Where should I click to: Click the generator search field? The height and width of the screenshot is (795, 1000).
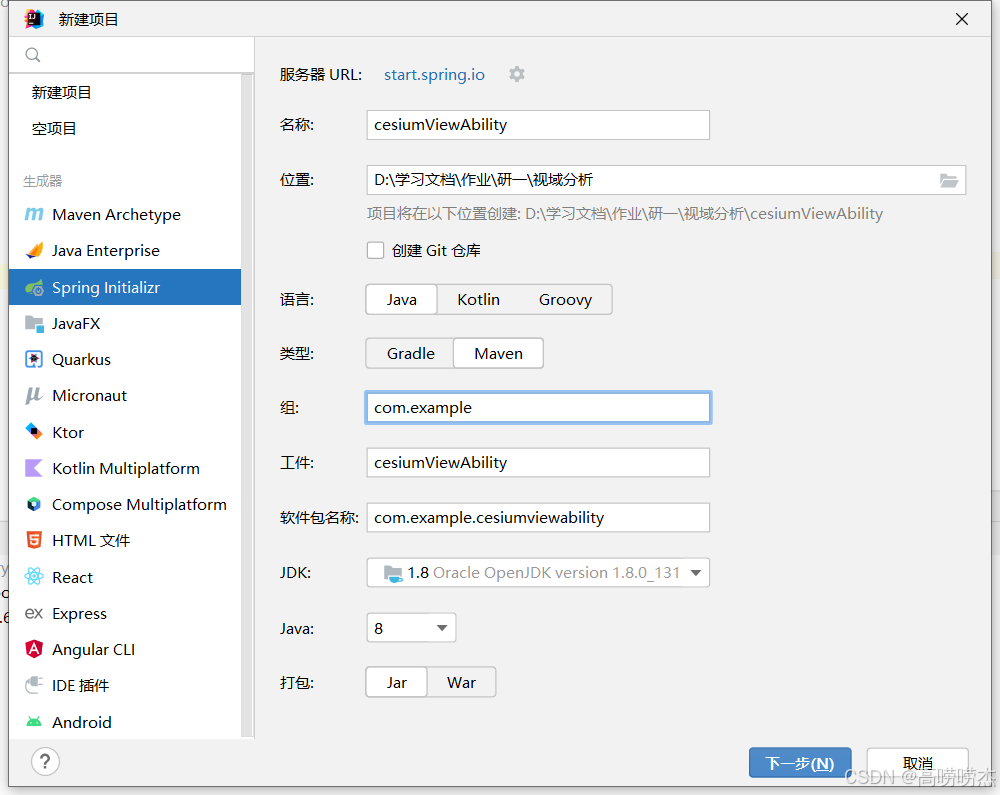click(x=131, y=55)
